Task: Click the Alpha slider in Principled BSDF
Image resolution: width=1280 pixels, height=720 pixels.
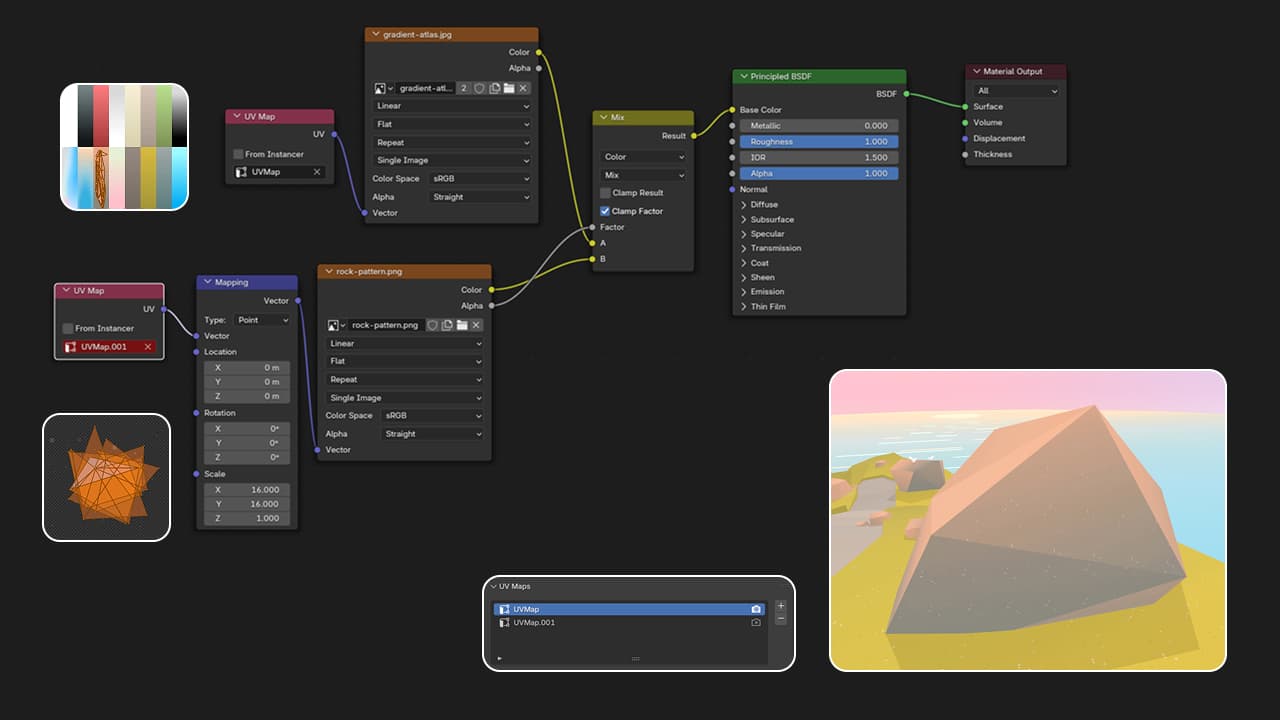Action: pyautogui.click(x=820, y=173)
